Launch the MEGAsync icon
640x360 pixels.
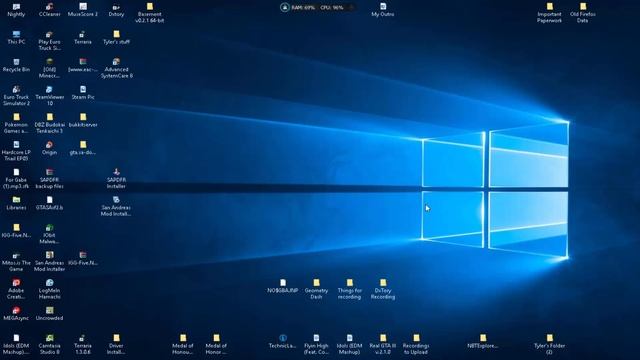click(x=16, y=314)
